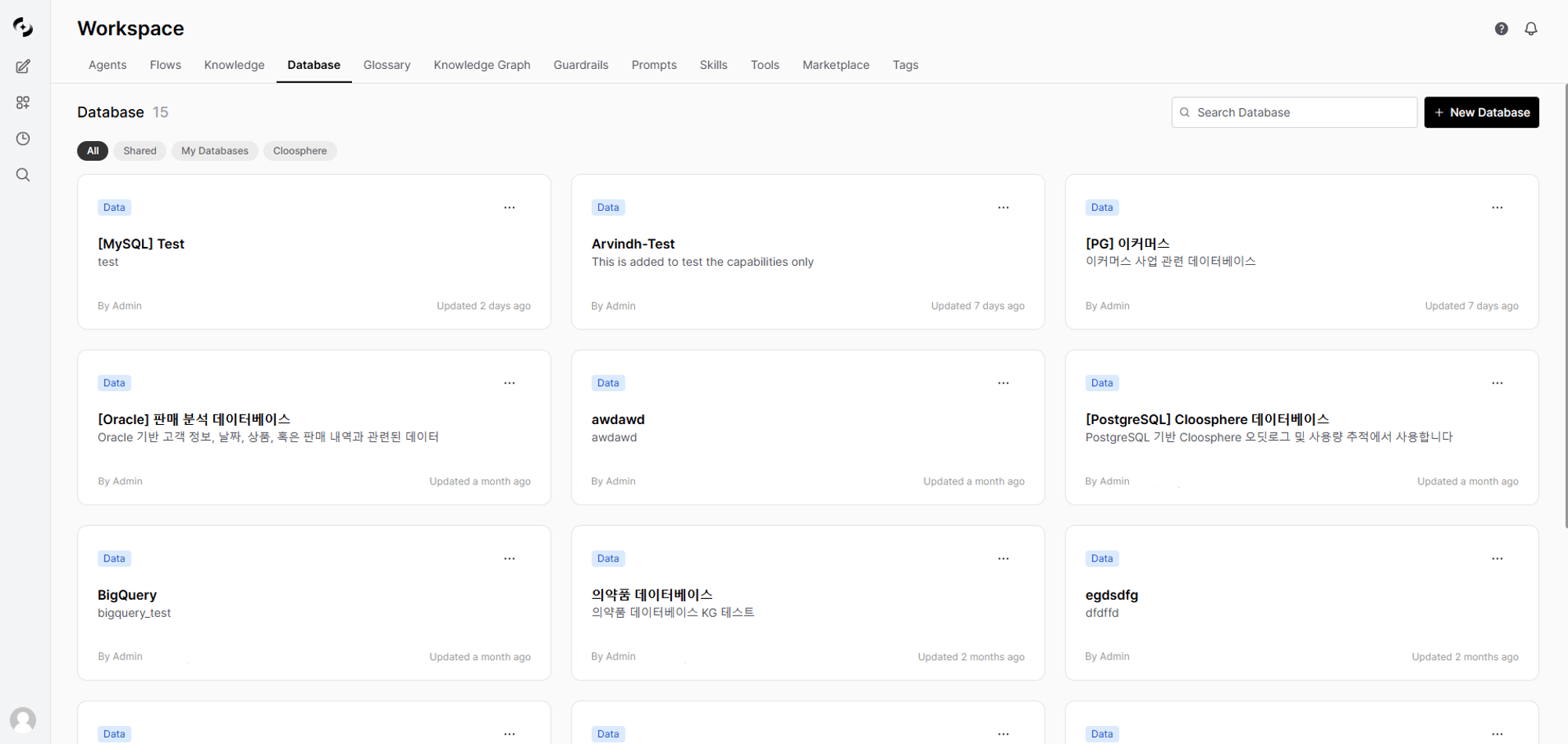Open the more options menu for egdsdfg
The width and height of the screenshot is (1568, 744).
[1497, 559]
